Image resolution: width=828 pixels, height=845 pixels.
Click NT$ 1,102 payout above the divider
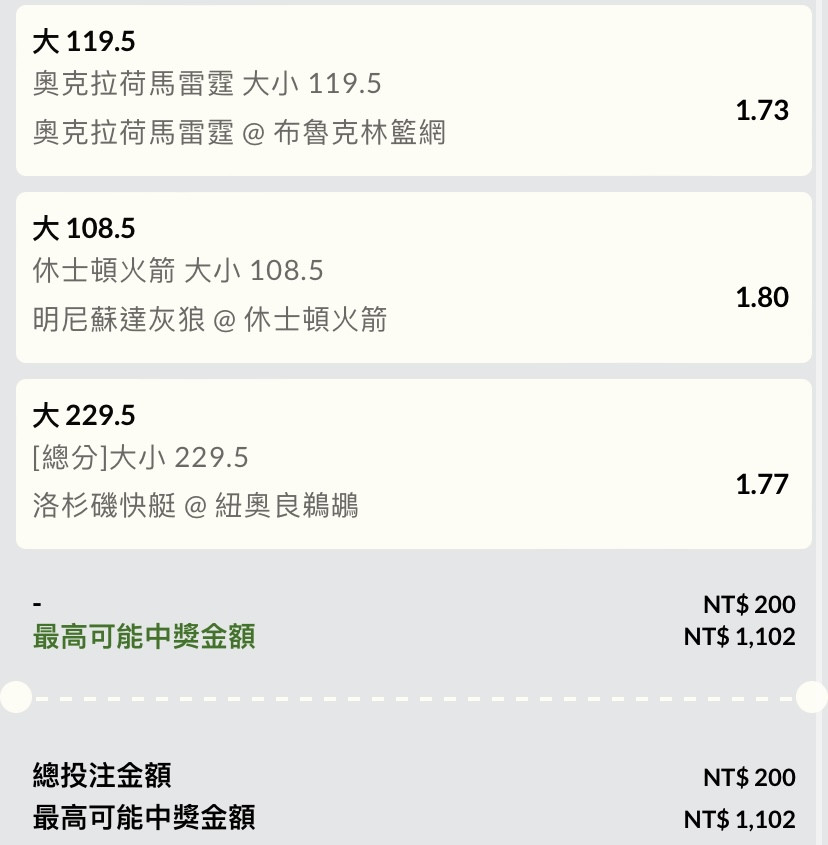pyautogui.click(x=740, y=636)
